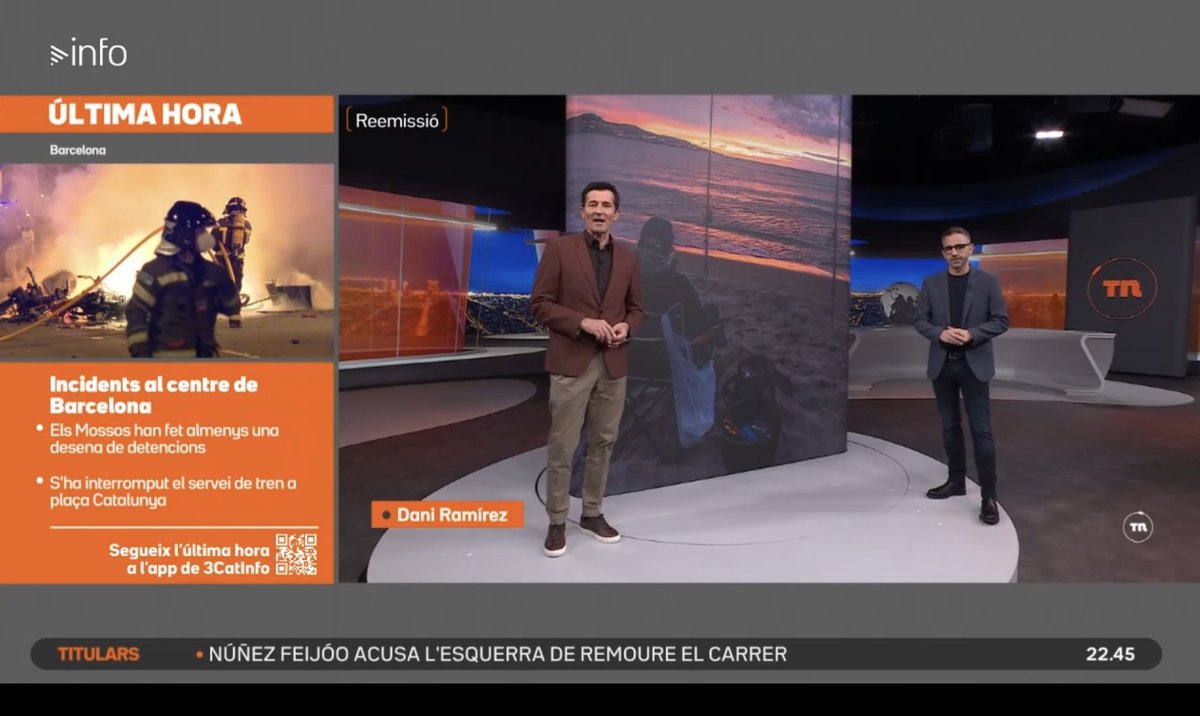The image size is (1200, 716).
Task: Click the Reemissió label badge
Action: (x=397, y=120)
